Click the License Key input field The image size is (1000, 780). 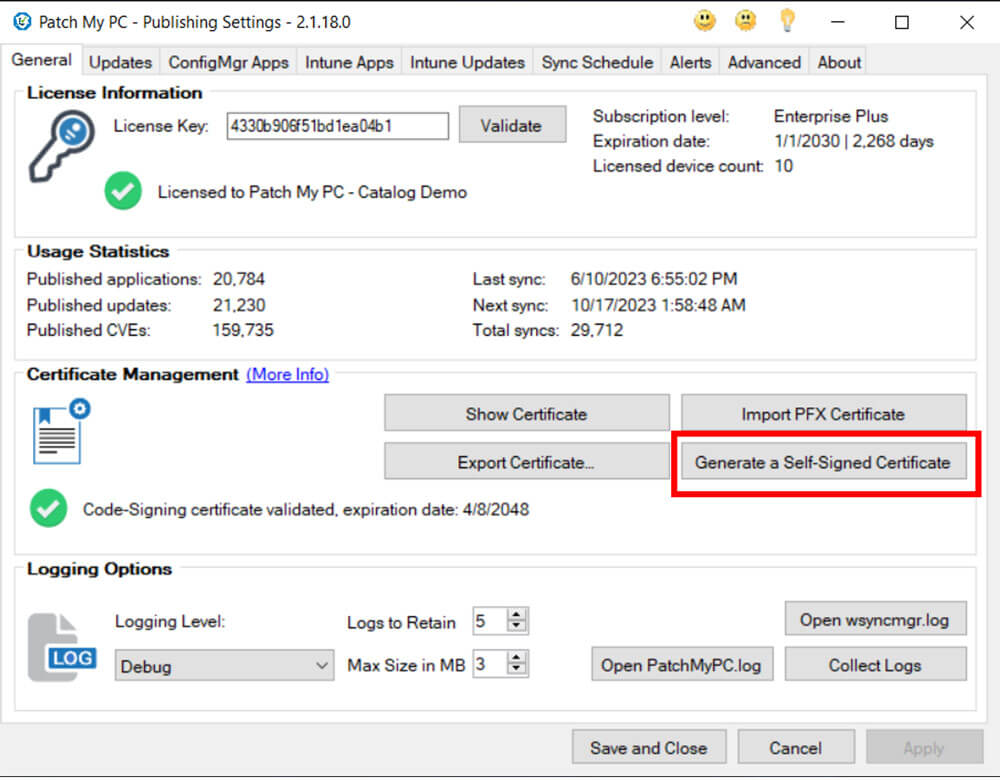click(x=338, y=126)
